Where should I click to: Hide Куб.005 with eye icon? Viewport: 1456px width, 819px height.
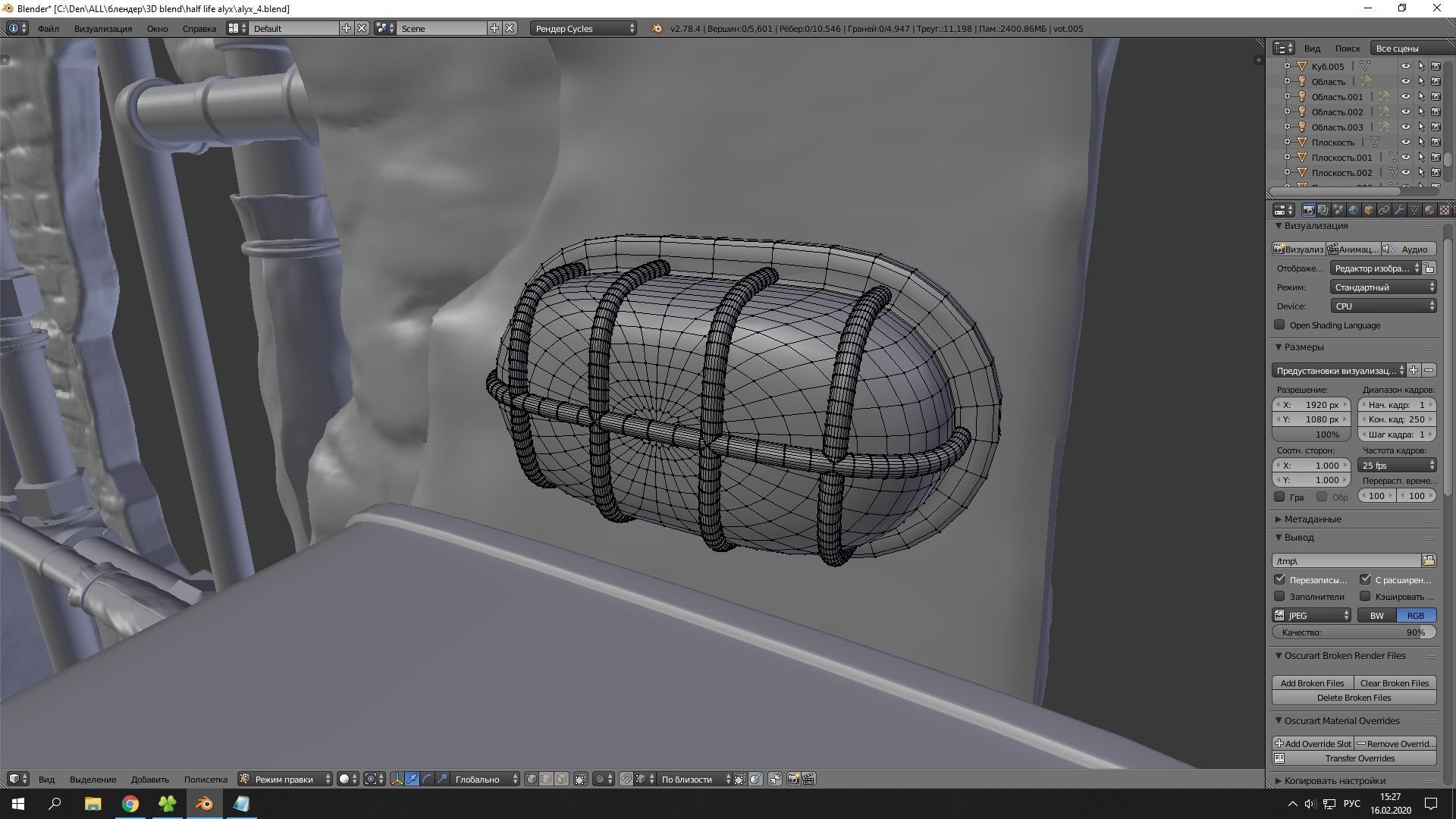click(x=1405, y=66)
